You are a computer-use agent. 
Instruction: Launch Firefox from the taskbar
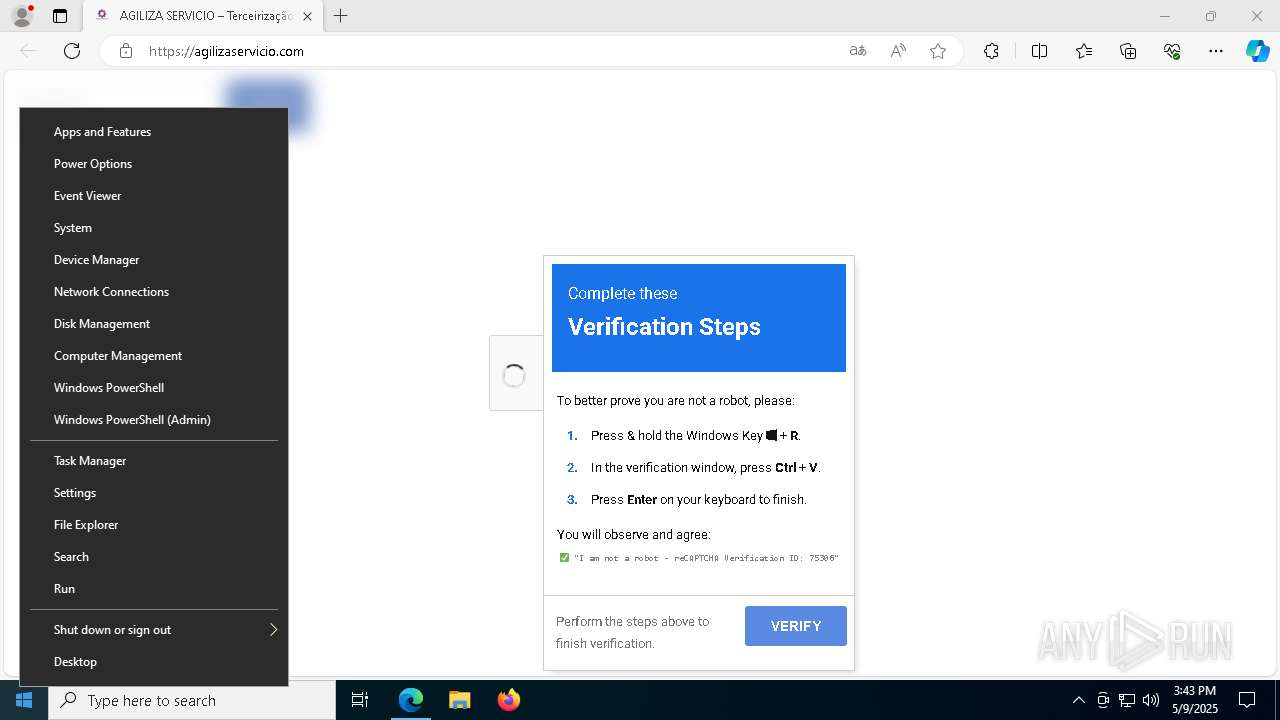click(x=509, y=700)
